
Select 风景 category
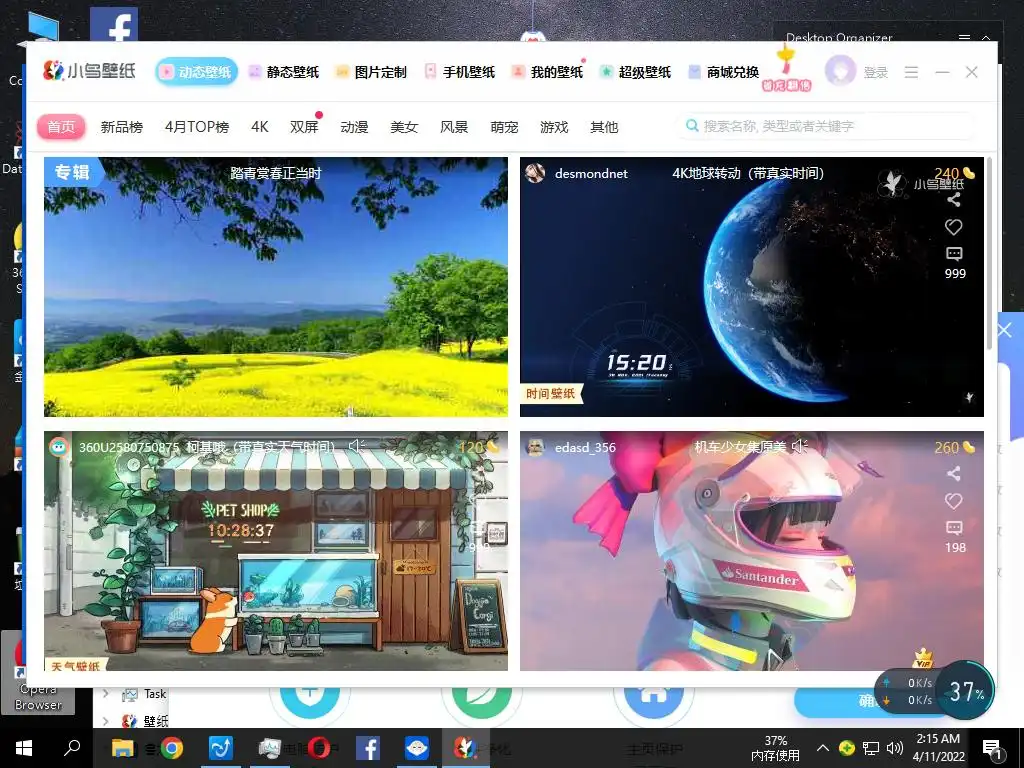[454, 127]
